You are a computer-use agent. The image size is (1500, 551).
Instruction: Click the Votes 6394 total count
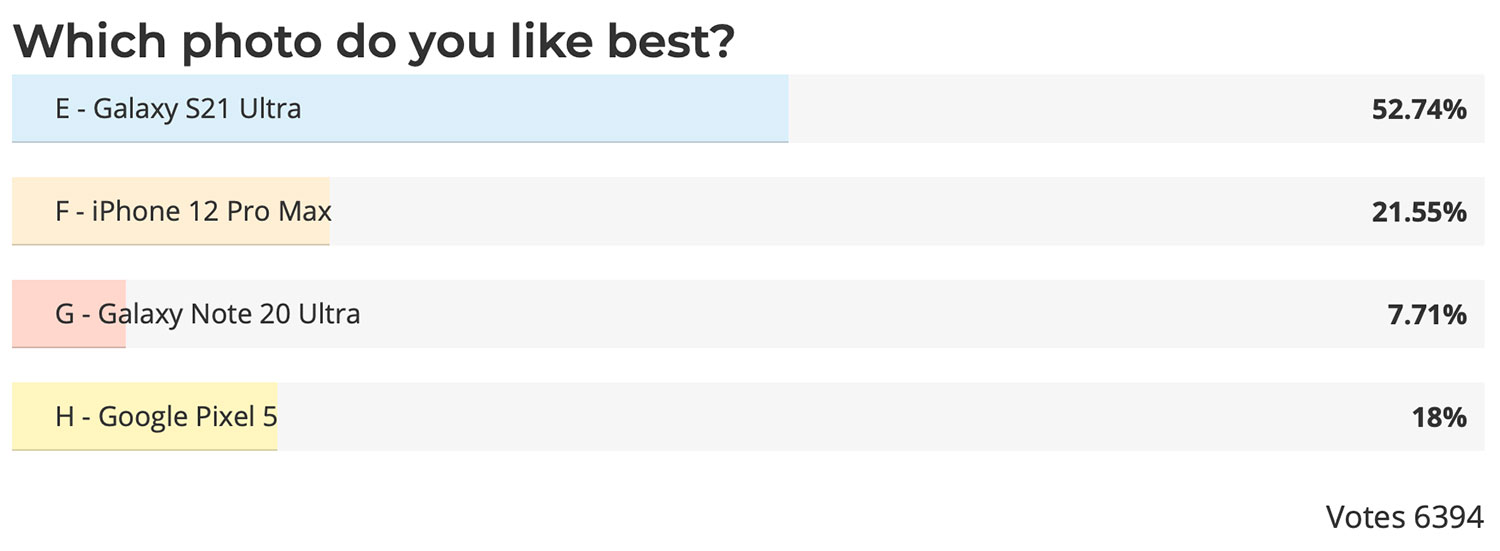1404,517
